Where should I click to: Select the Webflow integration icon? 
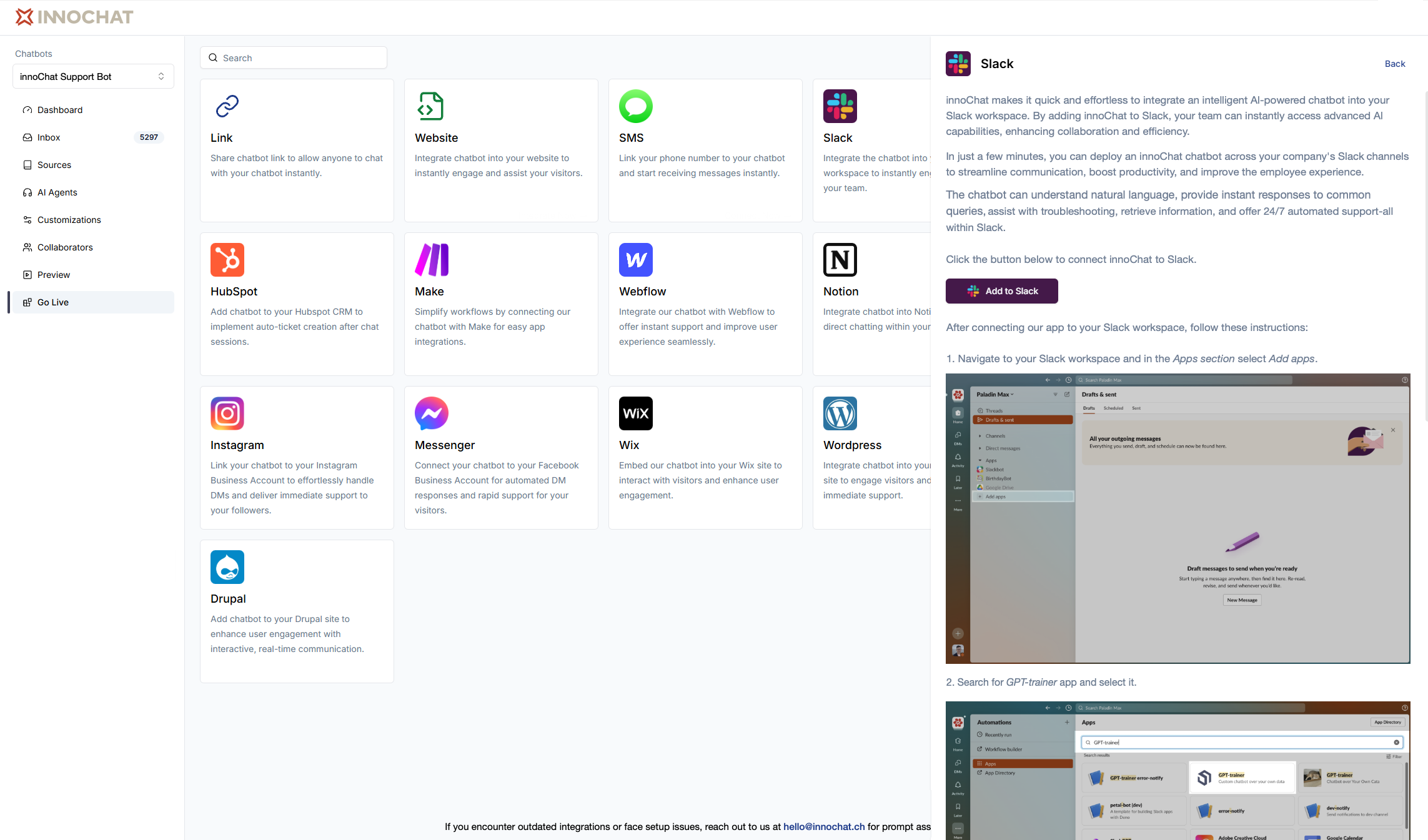coord(635,260)
